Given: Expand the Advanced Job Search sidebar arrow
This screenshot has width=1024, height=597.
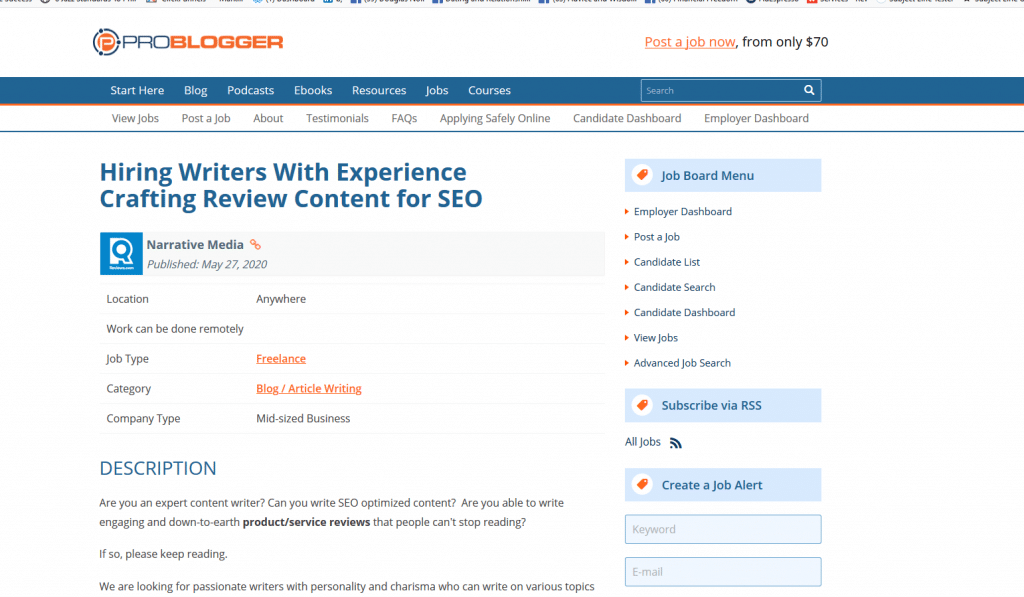Looking at the screenshot, I should 627,362.
